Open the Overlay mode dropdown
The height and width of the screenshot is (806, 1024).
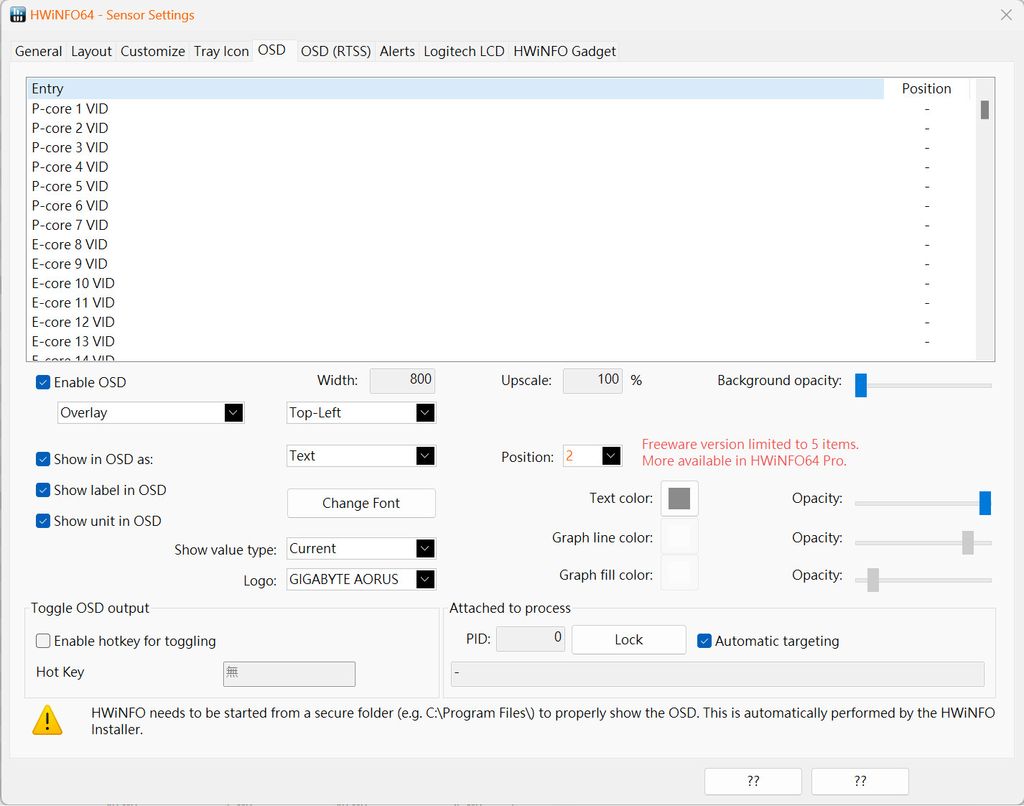pos(151,413)
